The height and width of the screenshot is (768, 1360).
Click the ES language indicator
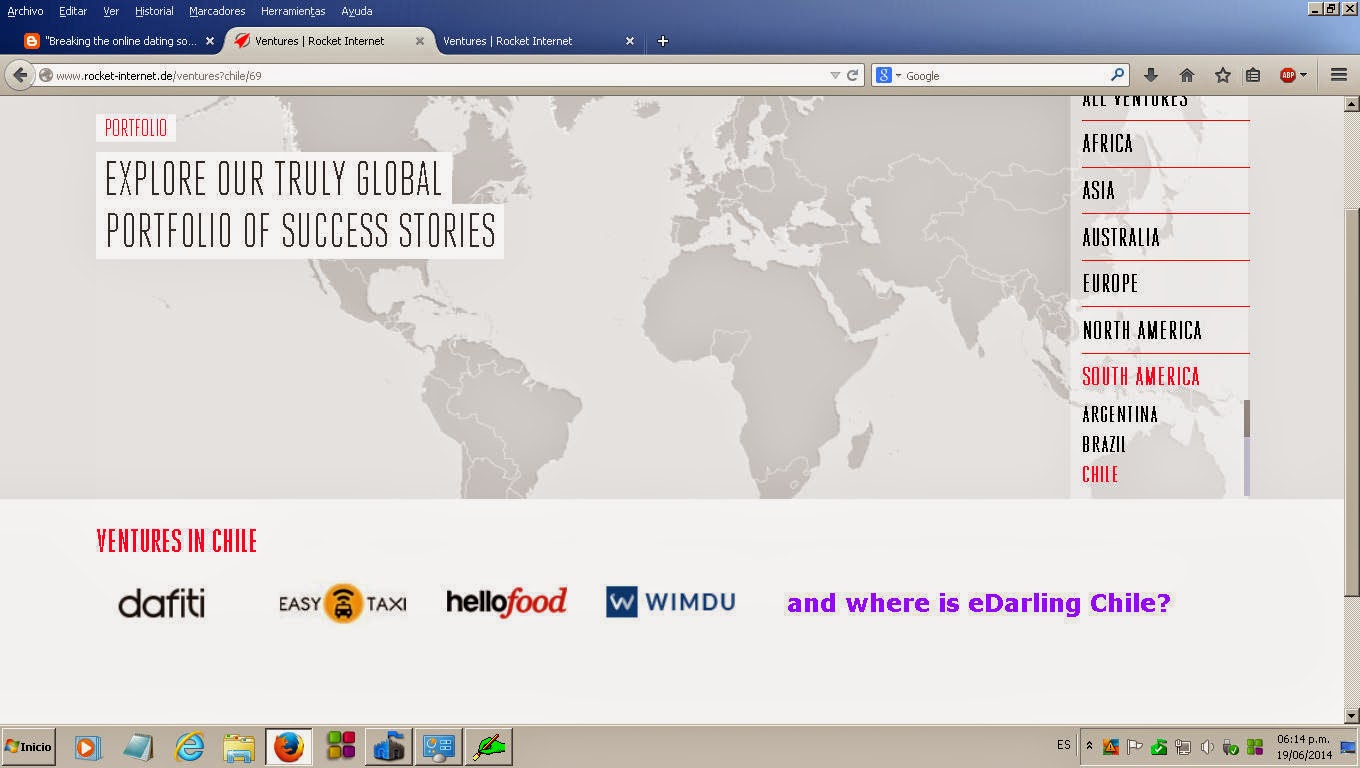[x=1063, y=745]
